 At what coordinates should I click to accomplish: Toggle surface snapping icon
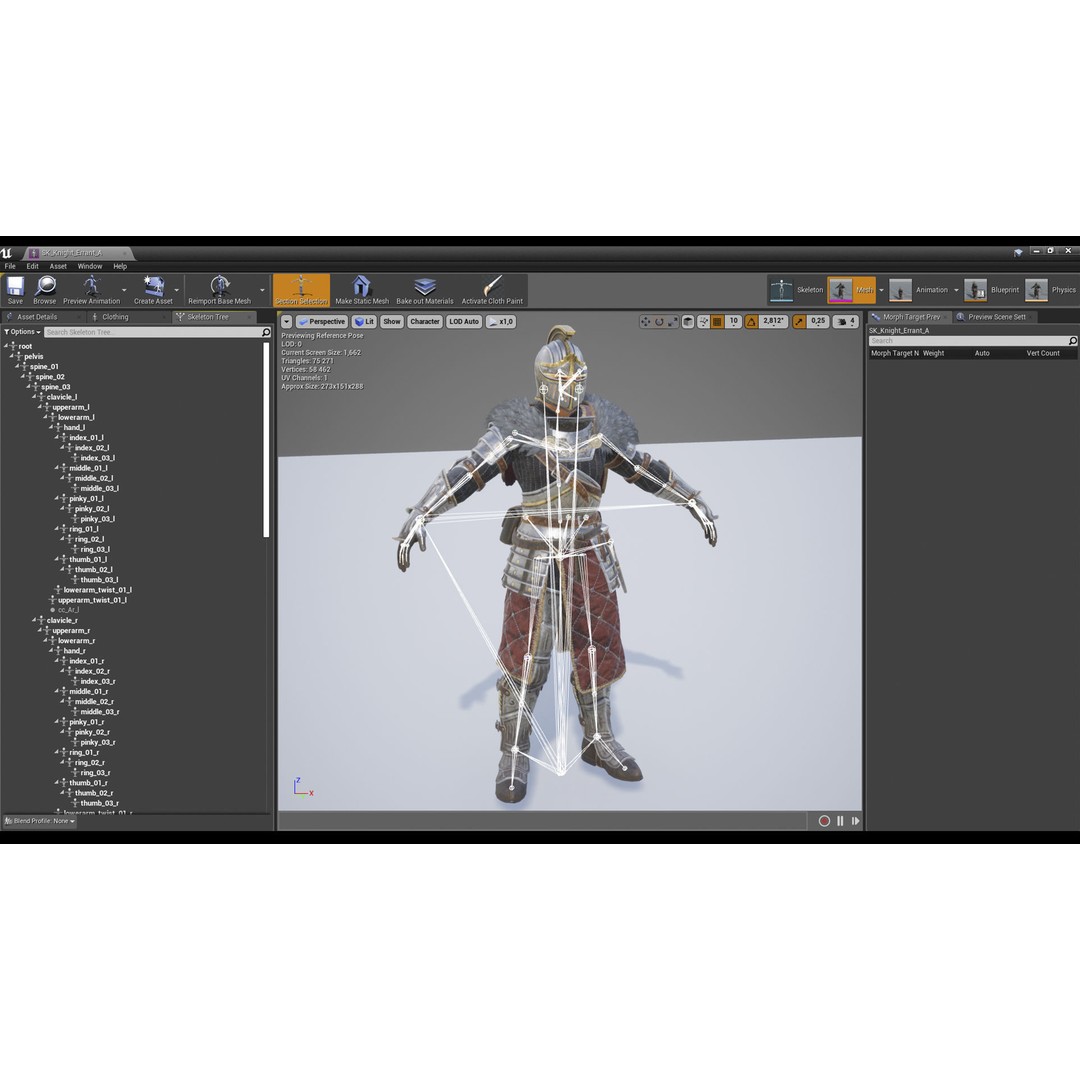click(703, 322)
